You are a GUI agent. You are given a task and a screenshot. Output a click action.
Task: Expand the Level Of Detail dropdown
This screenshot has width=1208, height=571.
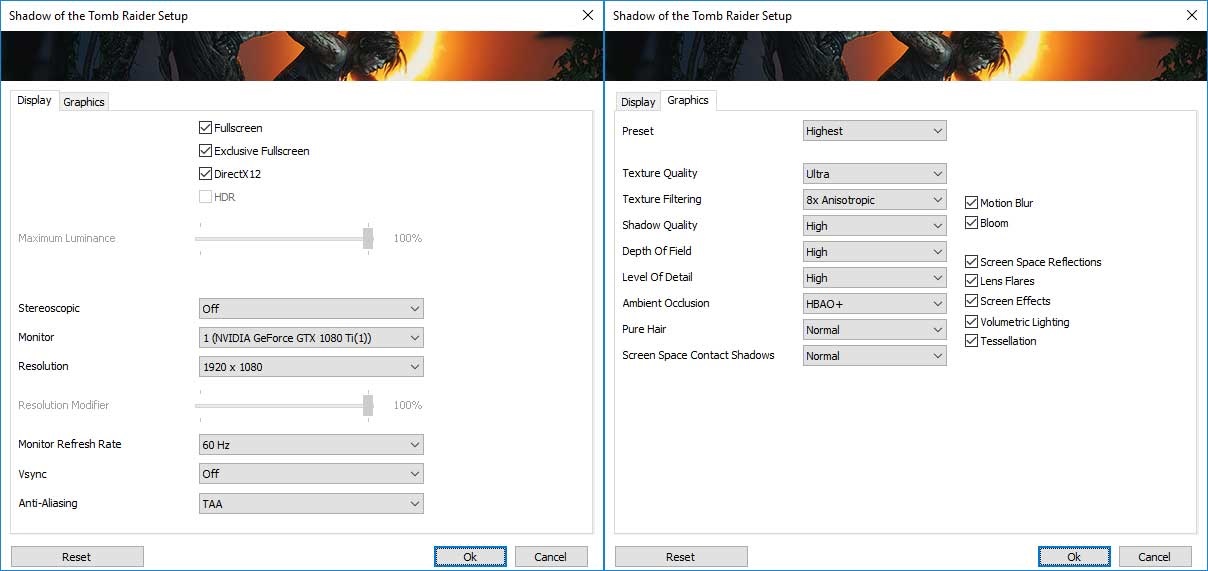coord(875,278)
